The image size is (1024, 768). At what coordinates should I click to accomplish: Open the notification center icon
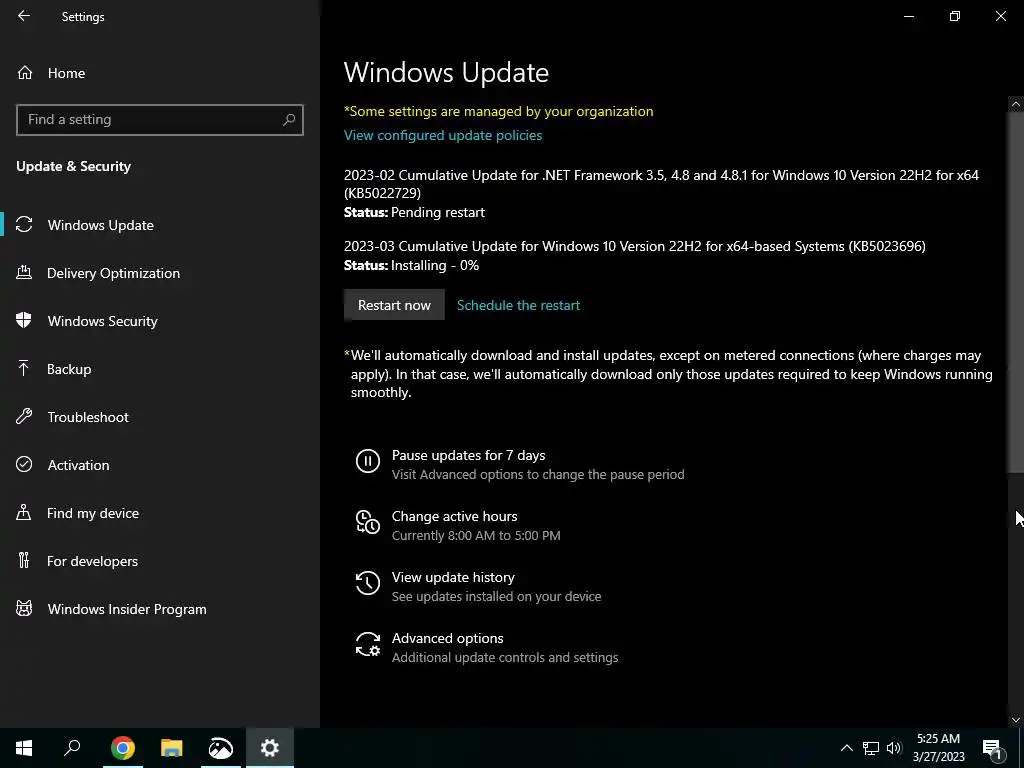(x=992, y=748)
